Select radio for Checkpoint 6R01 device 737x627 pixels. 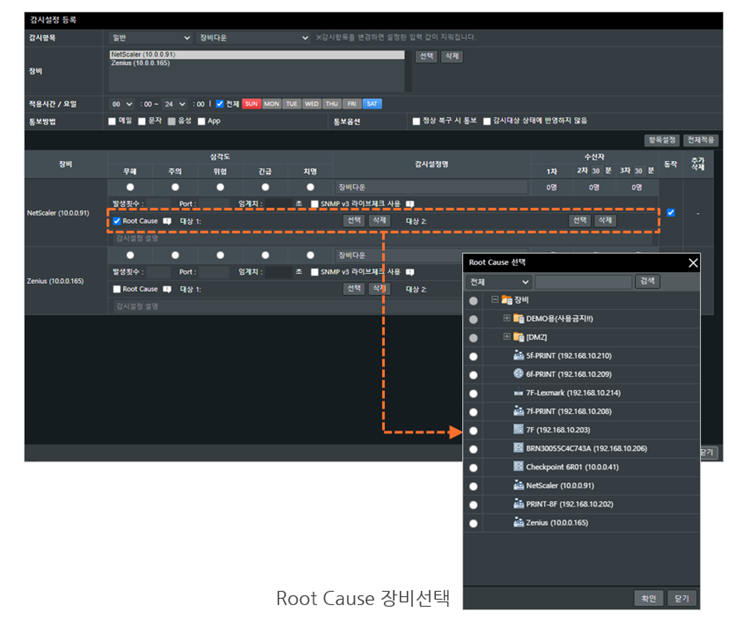[473, 468]
